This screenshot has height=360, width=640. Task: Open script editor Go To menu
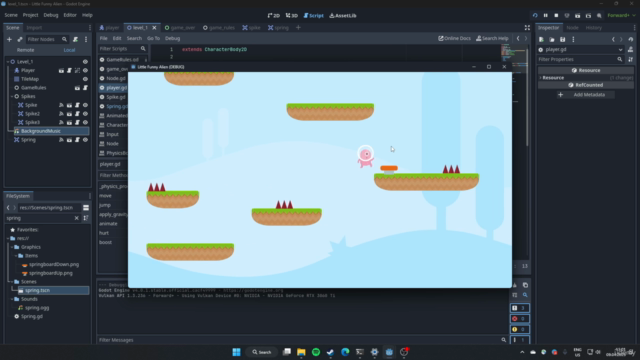[x=153, y=38]
